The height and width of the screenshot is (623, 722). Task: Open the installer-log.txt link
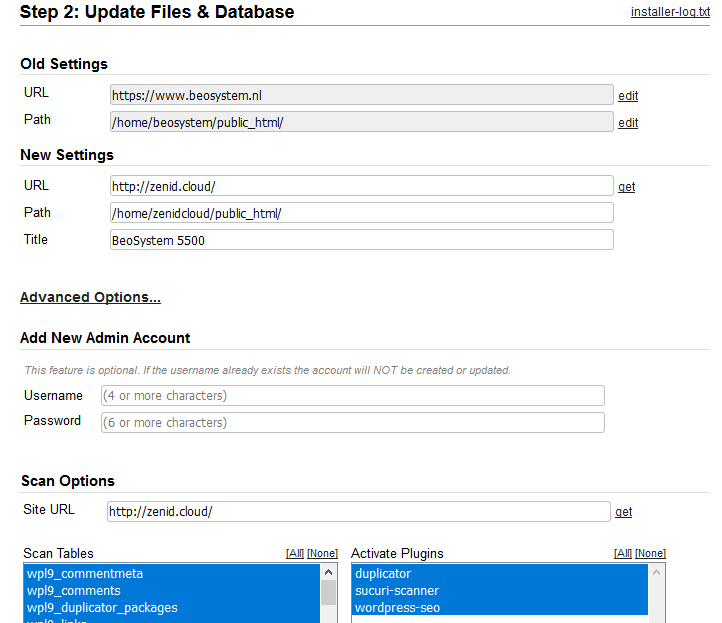[x=670, y=12]
